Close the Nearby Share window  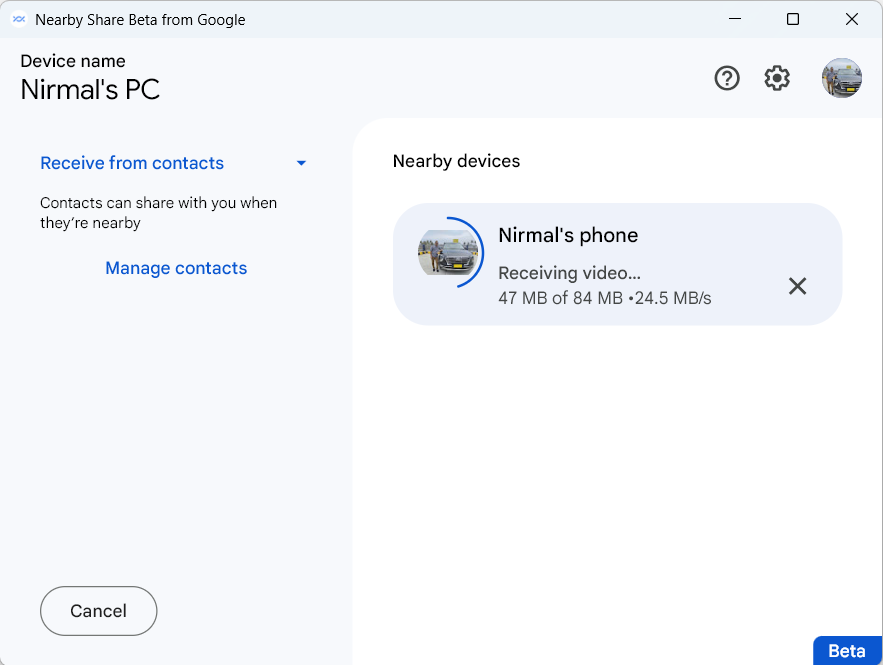coord(851,19)
